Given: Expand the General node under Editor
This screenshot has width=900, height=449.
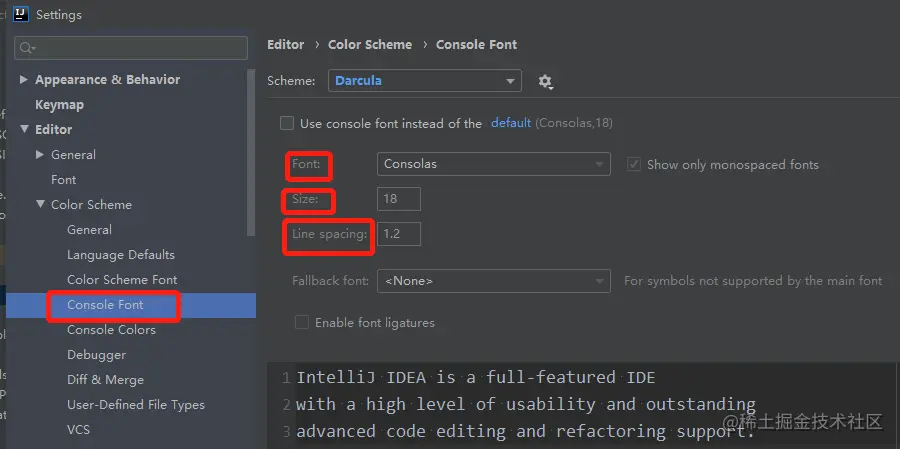Looking at the screenshot, I should tap(40, 154).
